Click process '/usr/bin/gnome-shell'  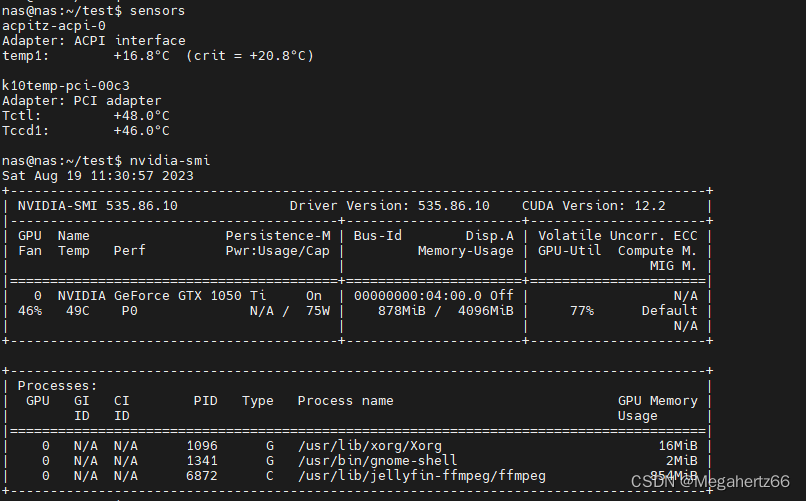click(x=377, y=461)
